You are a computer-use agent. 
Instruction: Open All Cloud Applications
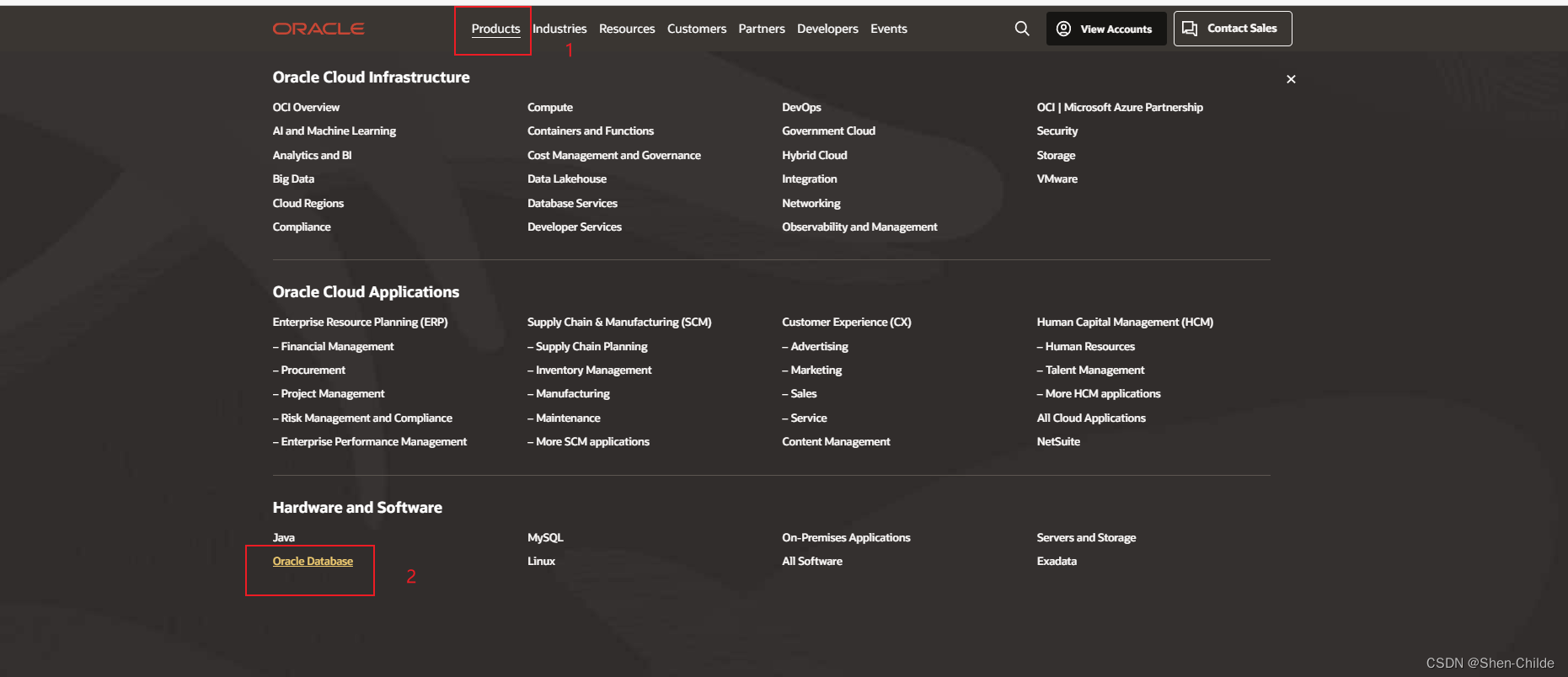(x=1091, y=418)
